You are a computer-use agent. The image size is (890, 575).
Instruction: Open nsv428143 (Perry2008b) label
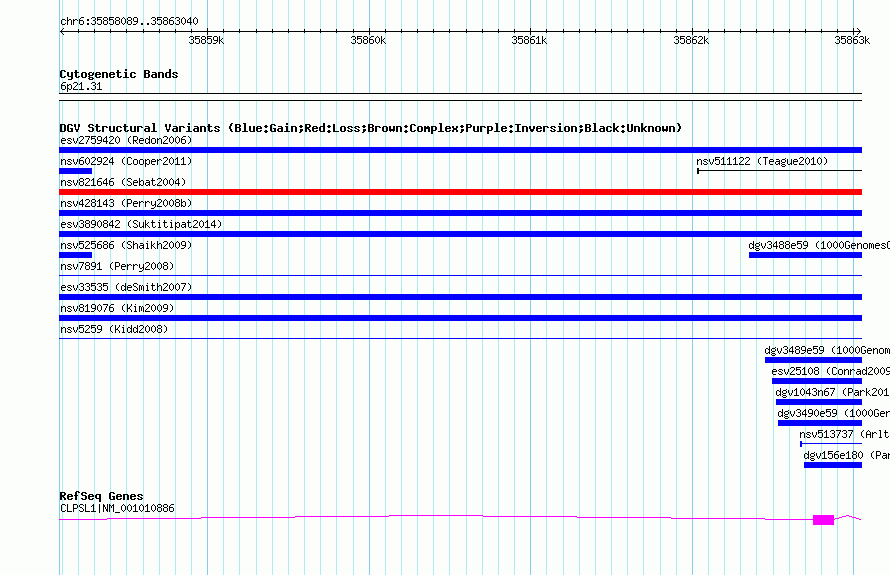(126, 203)
